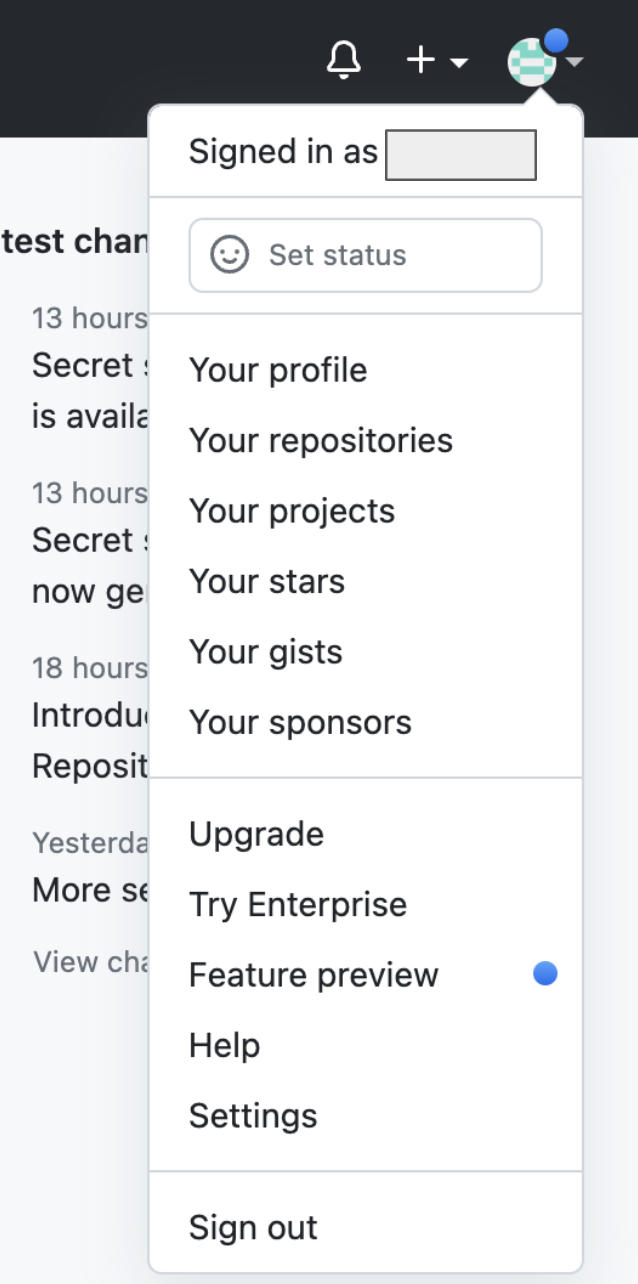Viewport: 638px width, 1284px height.
Task: Go to Your stars
Action: (x=266, y=580)
